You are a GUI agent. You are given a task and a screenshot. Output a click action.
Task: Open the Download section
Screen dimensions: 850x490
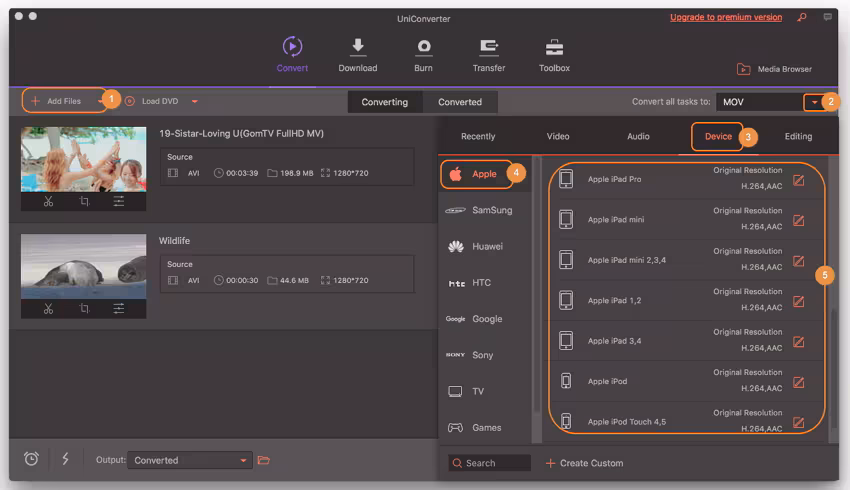coord(358,54)
